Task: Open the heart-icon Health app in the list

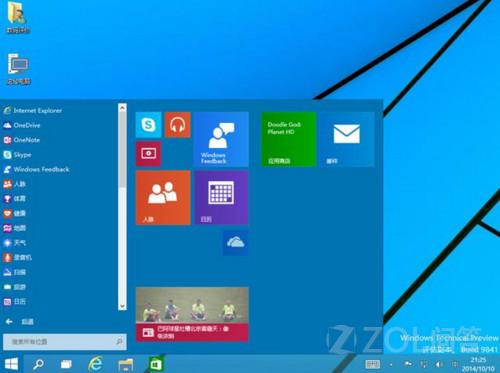Action: pos(15,213)
